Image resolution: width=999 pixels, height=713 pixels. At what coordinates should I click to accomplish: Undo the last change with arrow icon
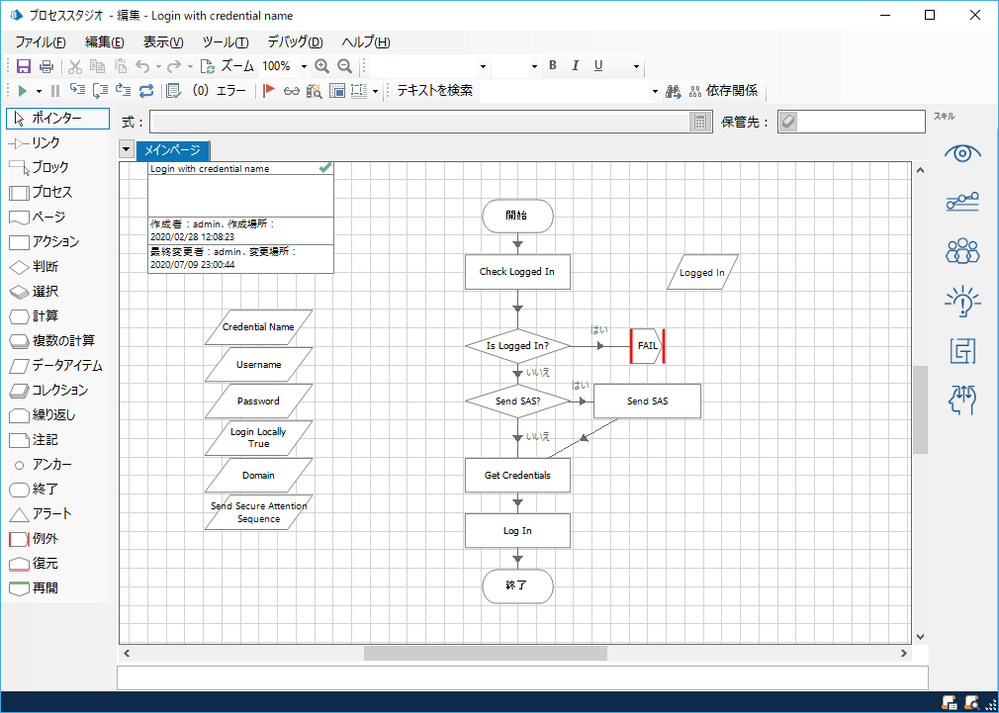click(142, 66)
